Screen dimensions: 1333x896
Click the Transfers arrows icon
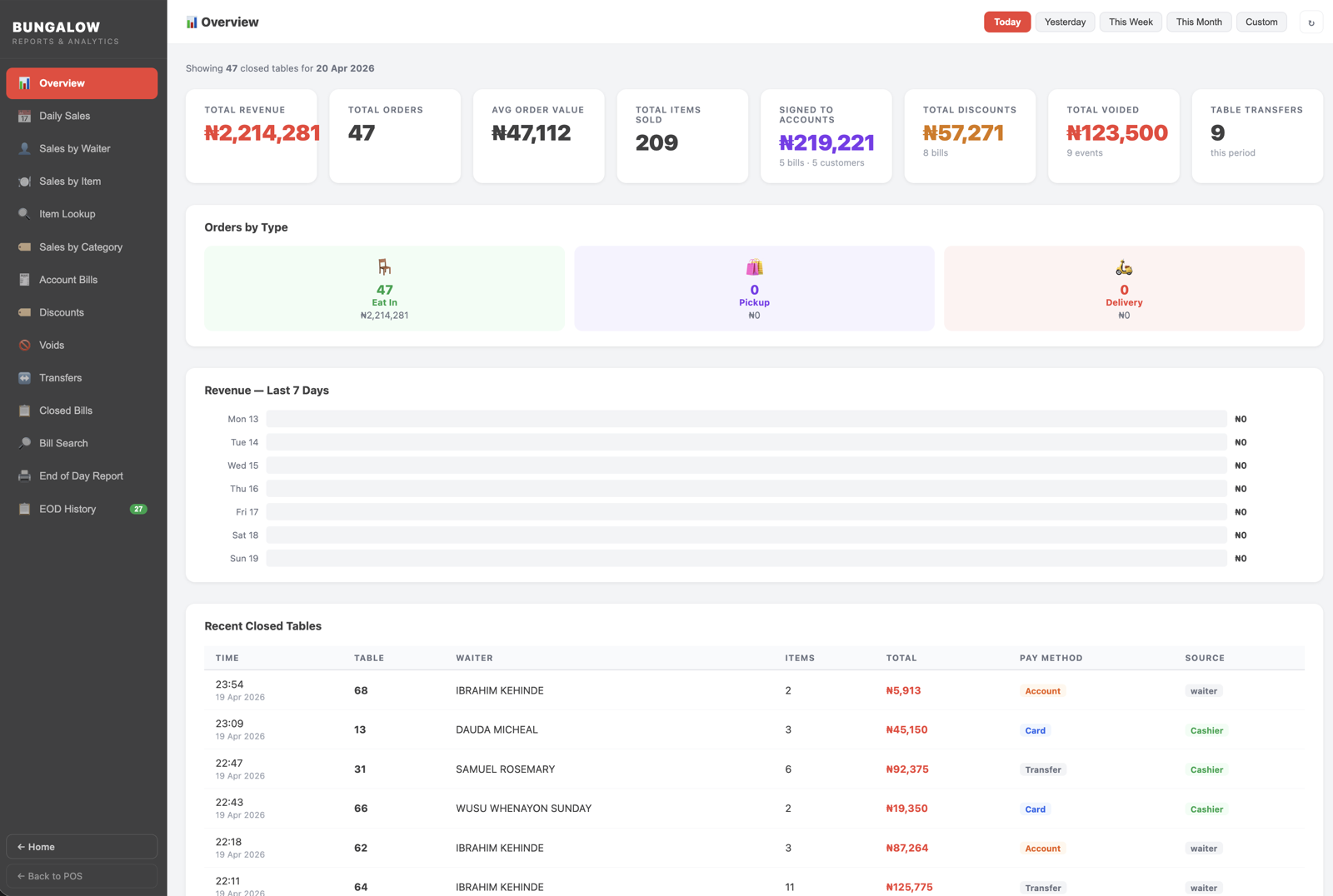click(x=24, y=378)
